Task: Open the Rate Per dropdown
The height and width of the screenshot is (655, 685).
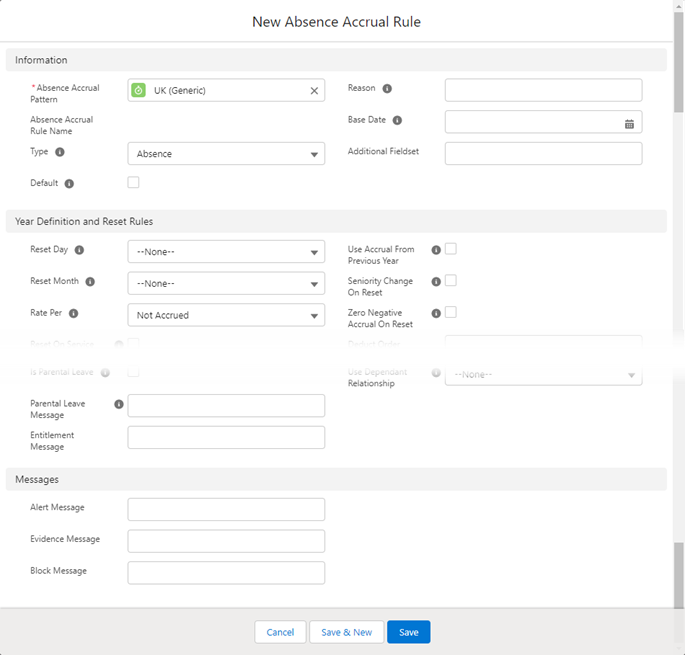Action: [x=226, y=316]
